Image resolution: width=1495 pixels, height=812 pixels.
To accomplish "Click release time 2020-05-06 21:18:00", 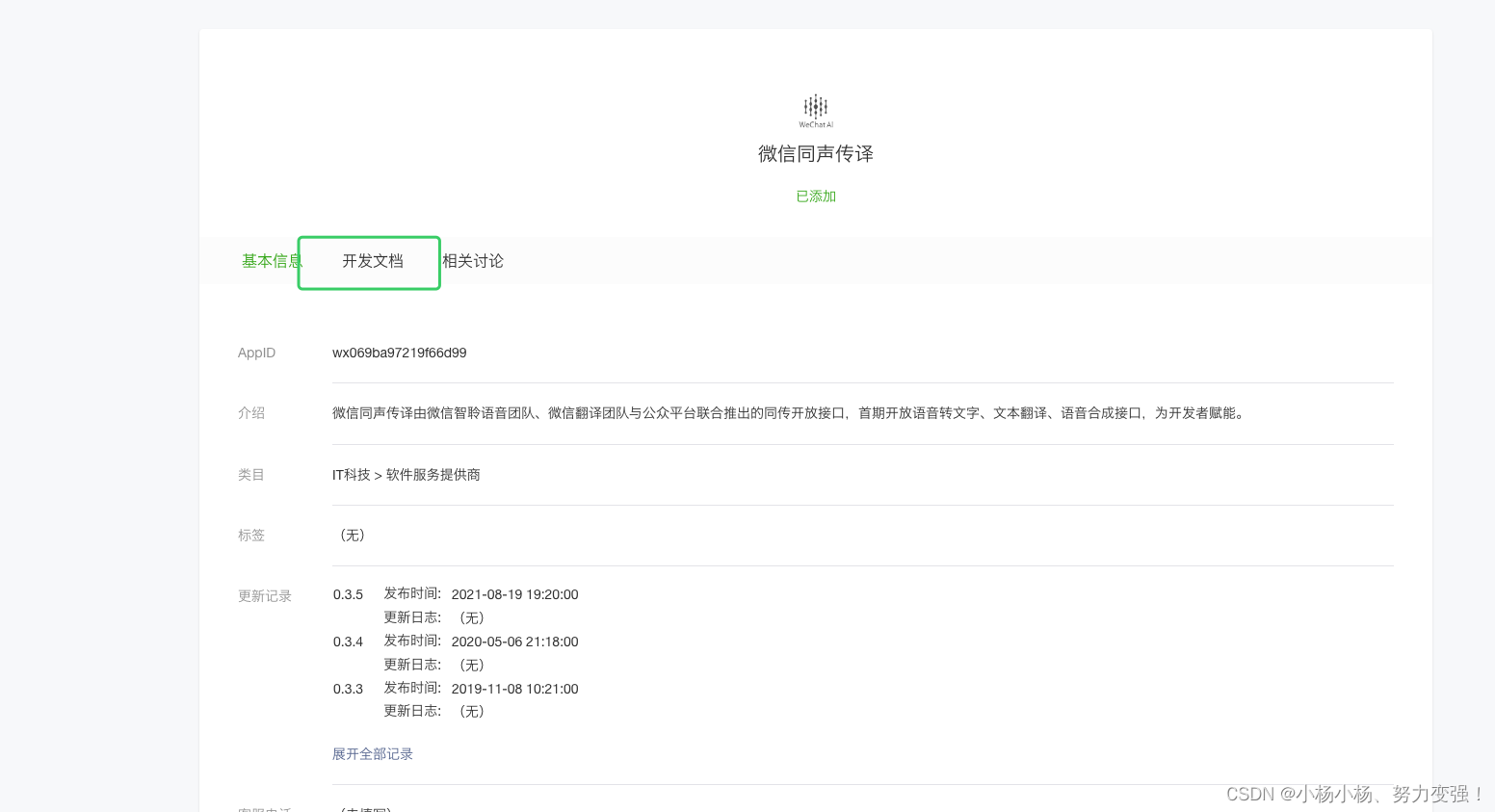I will click(515, 642).
